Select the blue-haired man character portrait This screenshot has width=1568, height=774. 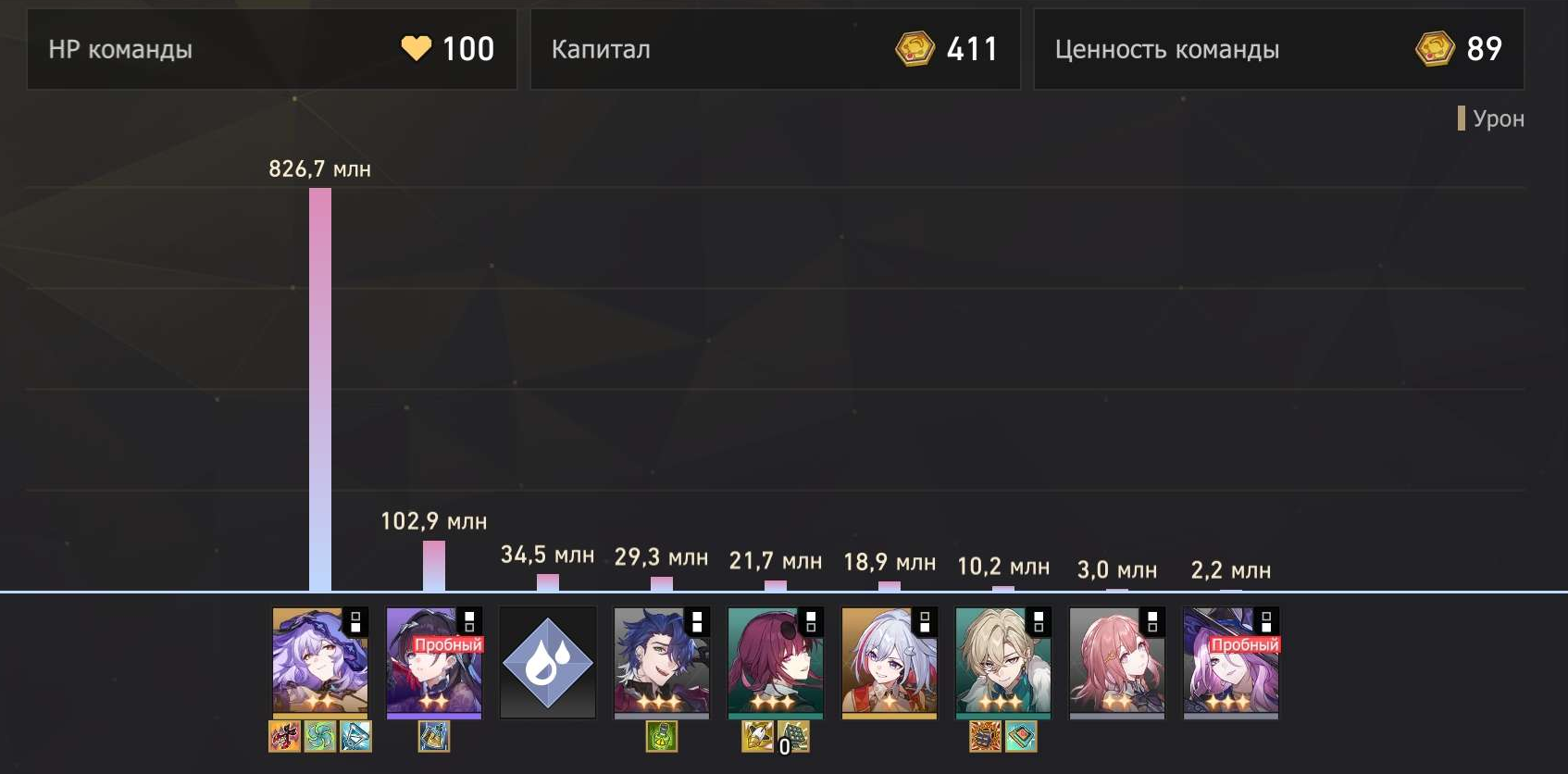click(662, 663)
